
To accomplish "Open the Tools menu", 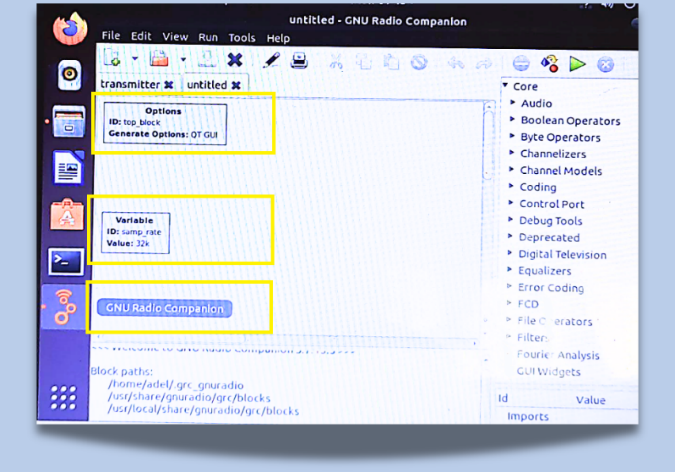I will tap(241, 38).
